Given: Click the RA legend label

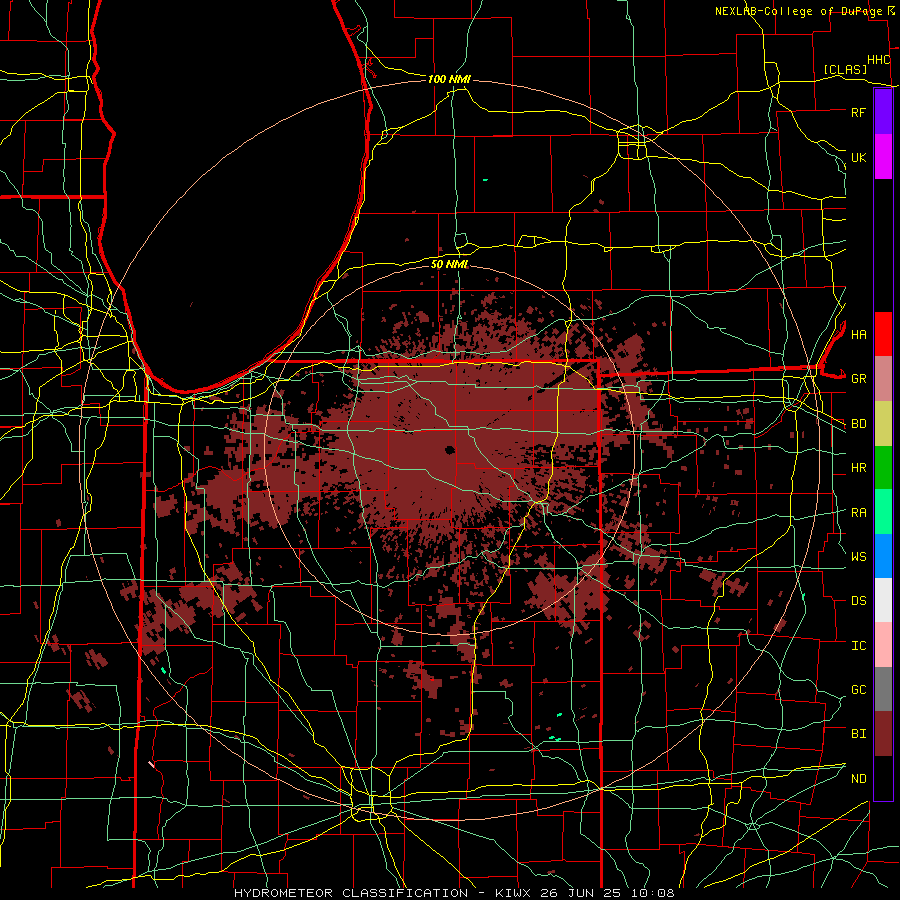Looking at the screenshot, I should pos(858,513).
